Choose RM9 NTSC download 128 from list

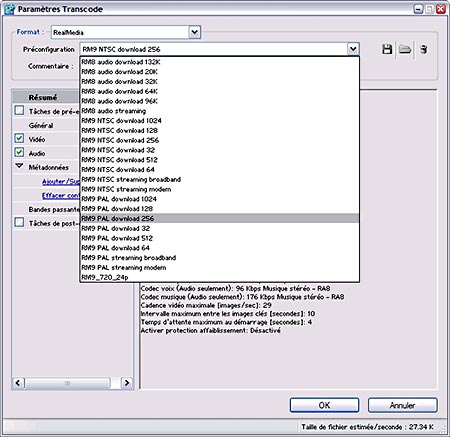(219, 130)
